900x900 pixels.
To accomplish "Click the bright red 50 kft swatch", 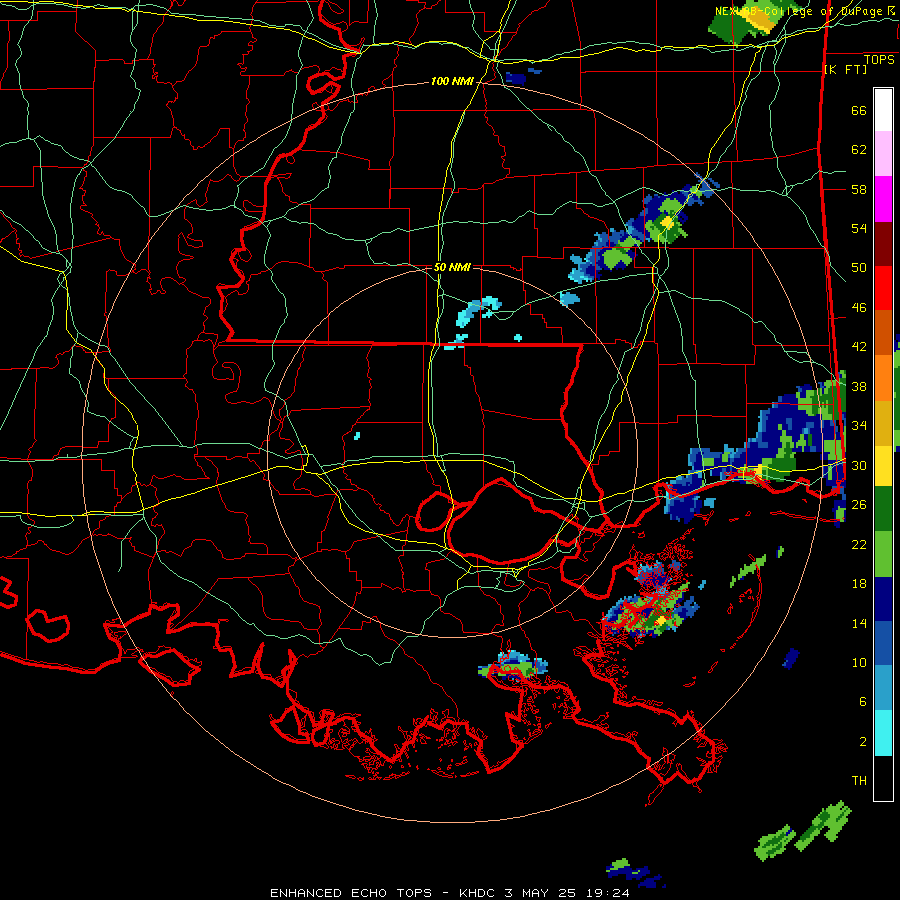I will pos(883,288).
